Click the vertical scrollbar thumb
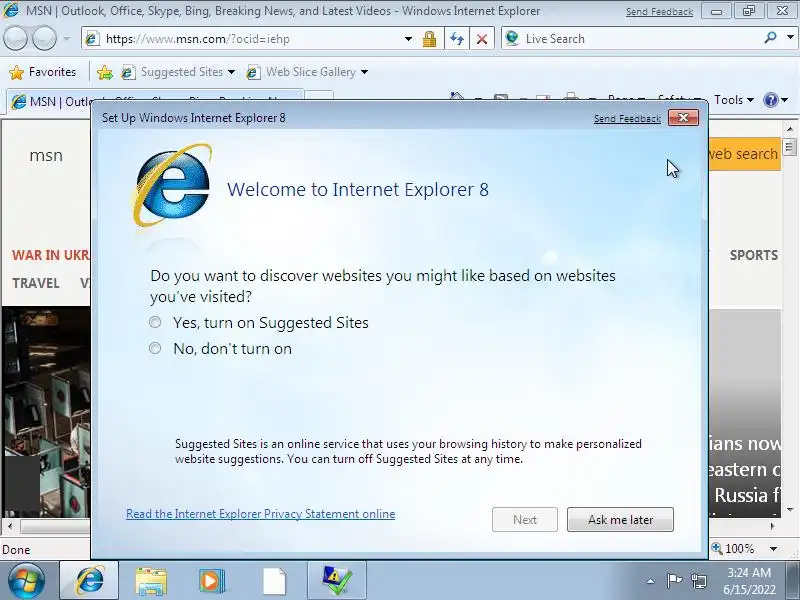 coord(790,147)
